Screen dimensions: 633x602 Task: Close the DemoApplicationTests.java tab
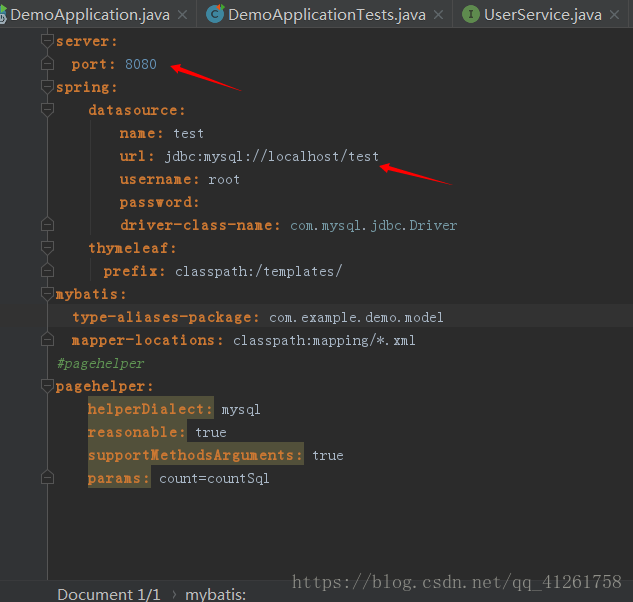[x=438, y=15]
